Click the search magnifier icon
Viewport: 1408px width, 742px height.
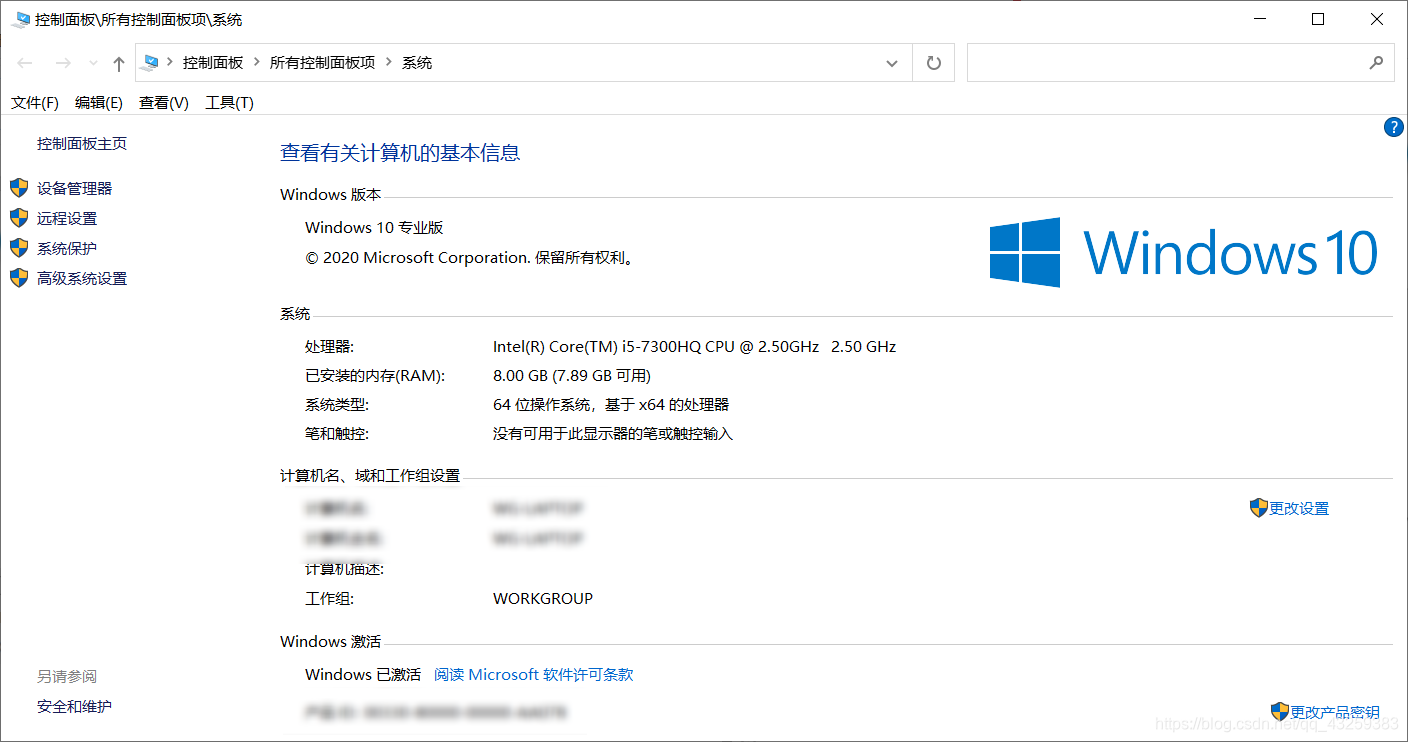pyautogui.click(x=1377, y=62)
